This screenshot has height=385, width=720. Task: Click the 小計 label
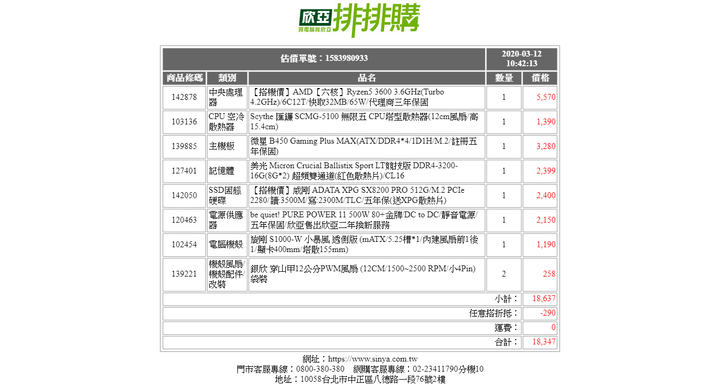coord(506,299)
